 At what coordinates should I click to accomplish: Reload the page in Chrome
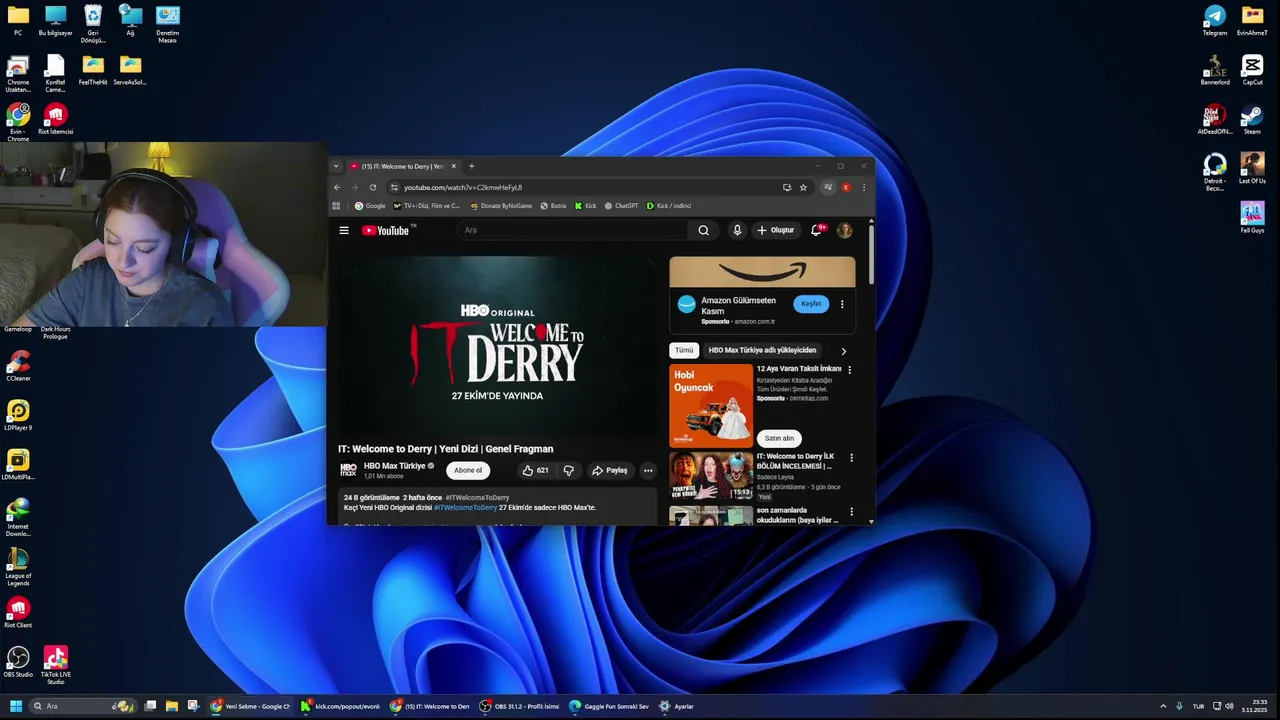click(x=373, y=187)
